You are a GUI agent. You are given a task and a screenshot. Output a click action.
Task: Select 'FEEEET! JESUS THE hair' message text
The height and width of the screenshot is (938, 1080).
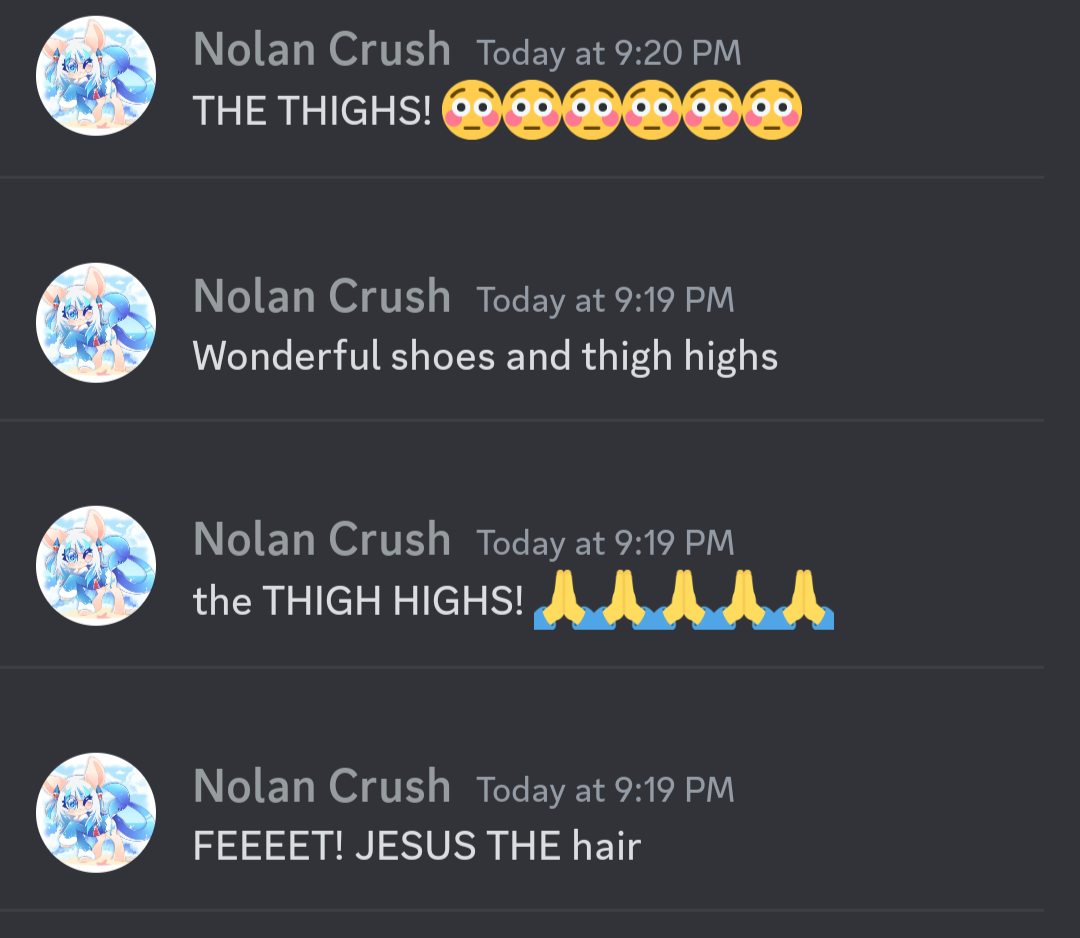417,846
